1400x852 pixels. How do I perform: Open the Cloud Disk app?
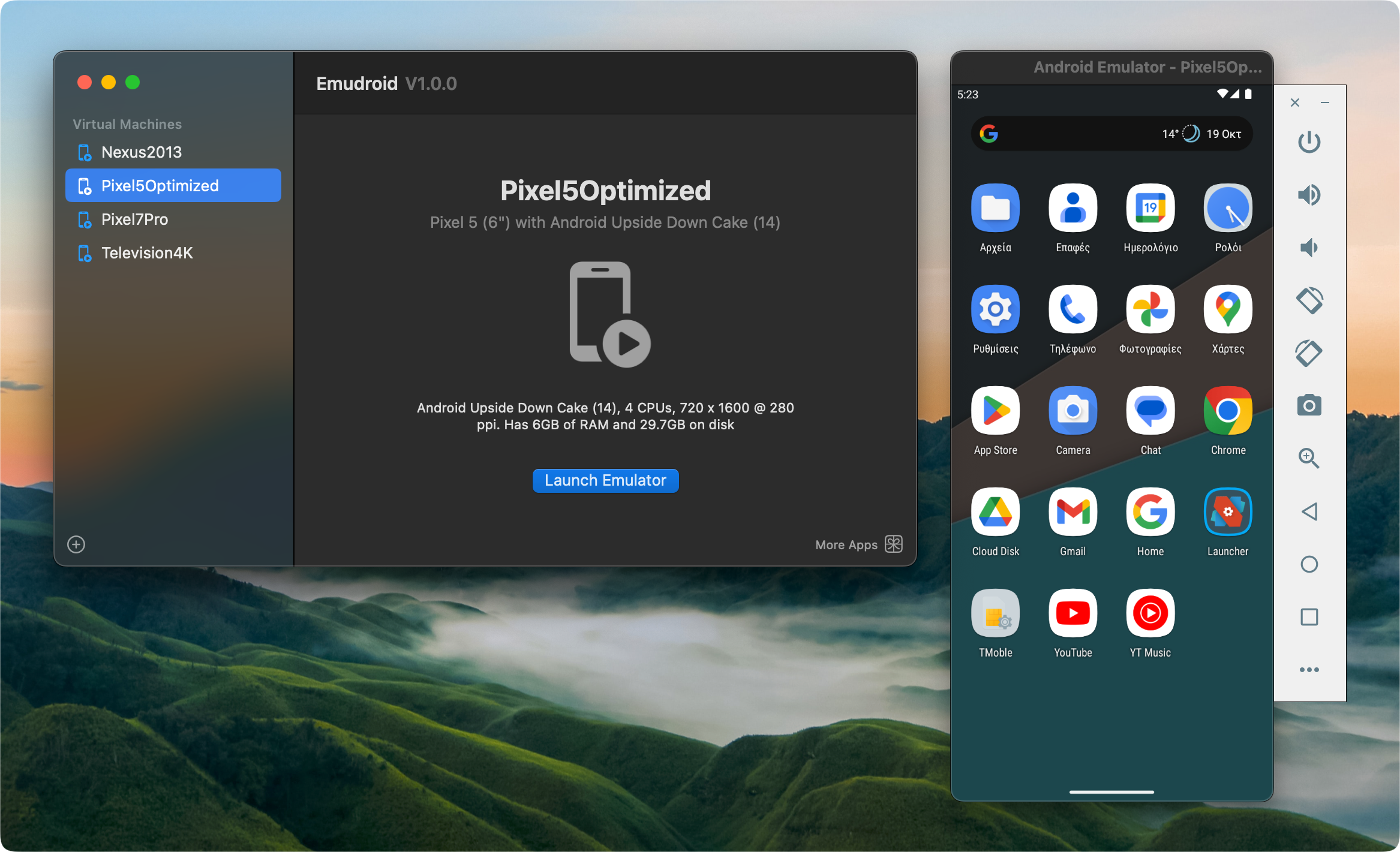coord(995,522)
